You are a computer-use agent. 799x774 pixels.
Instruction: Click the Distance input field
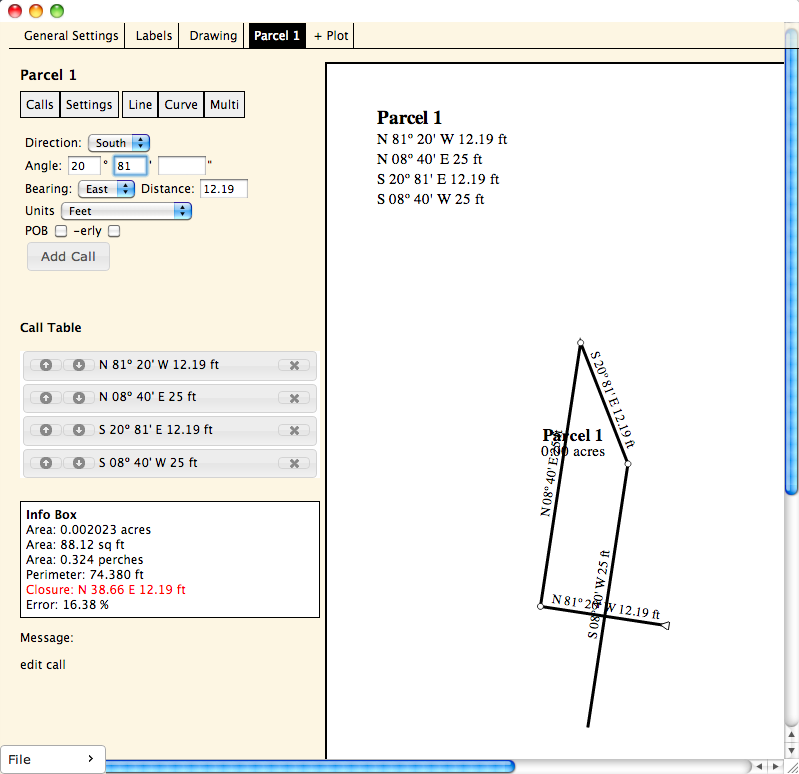pos(223,189)
